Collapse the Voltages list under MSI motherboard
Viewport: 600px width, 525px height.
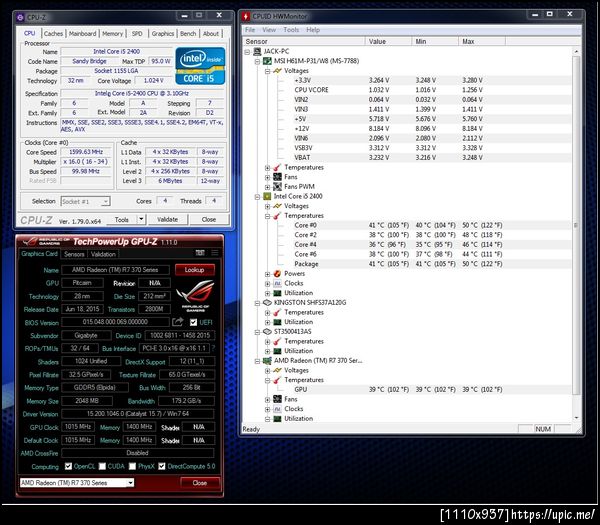pyautogui.click(x=267, y=71)
